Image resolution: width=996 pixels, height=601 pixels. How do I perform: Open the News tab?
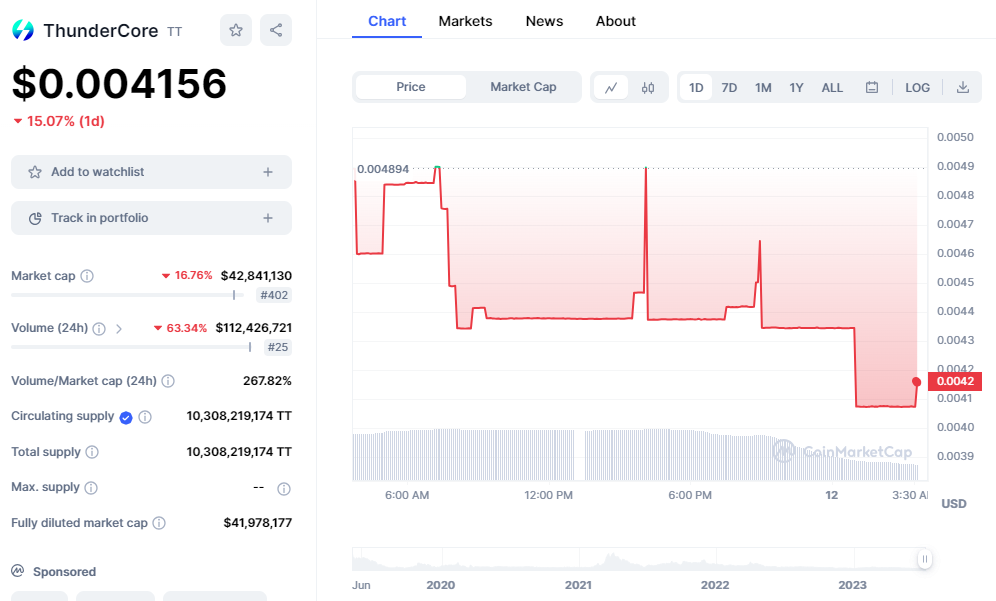[x=544, y=21]
